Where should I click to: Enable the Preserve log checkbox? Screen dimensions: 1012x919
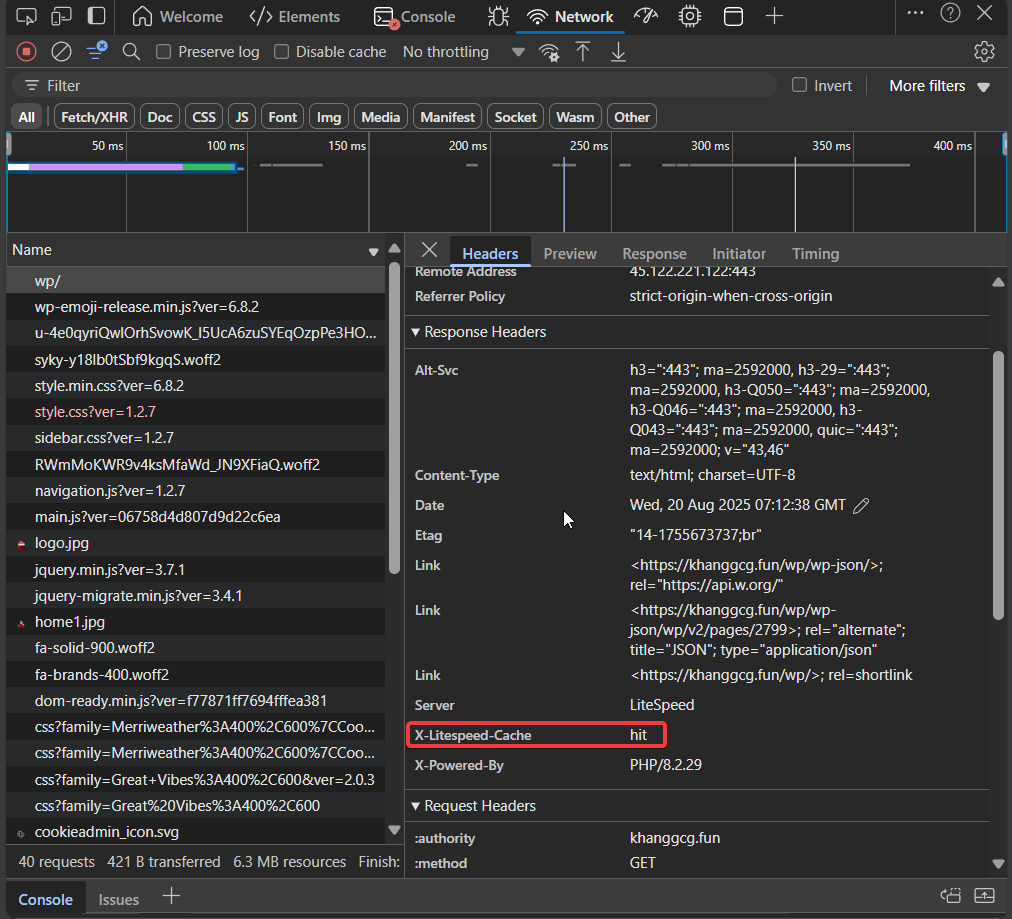pyautogui.click(x=164, y=52)
